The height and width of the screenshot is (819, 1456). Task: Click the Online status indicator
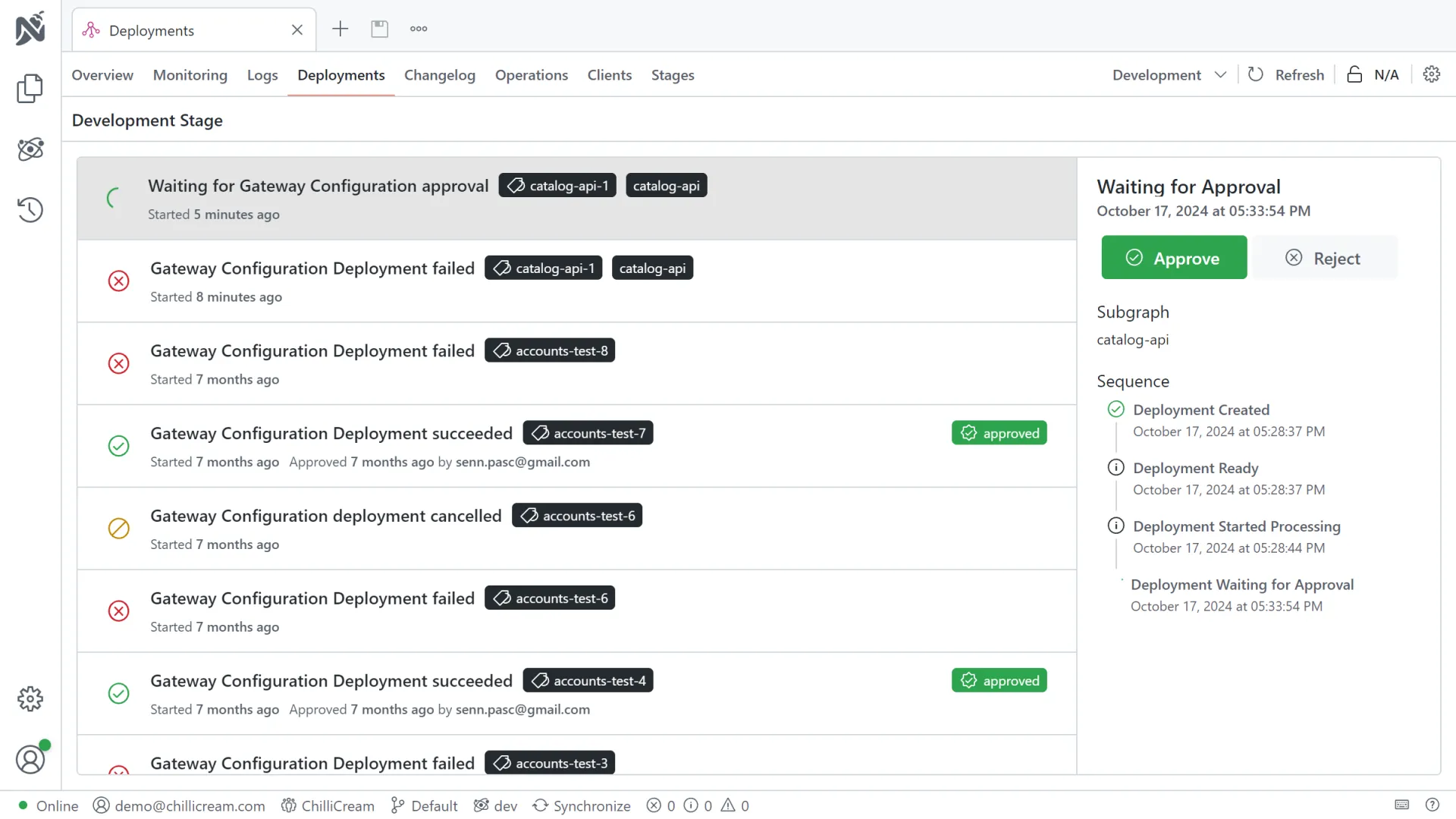click(48, 805)
